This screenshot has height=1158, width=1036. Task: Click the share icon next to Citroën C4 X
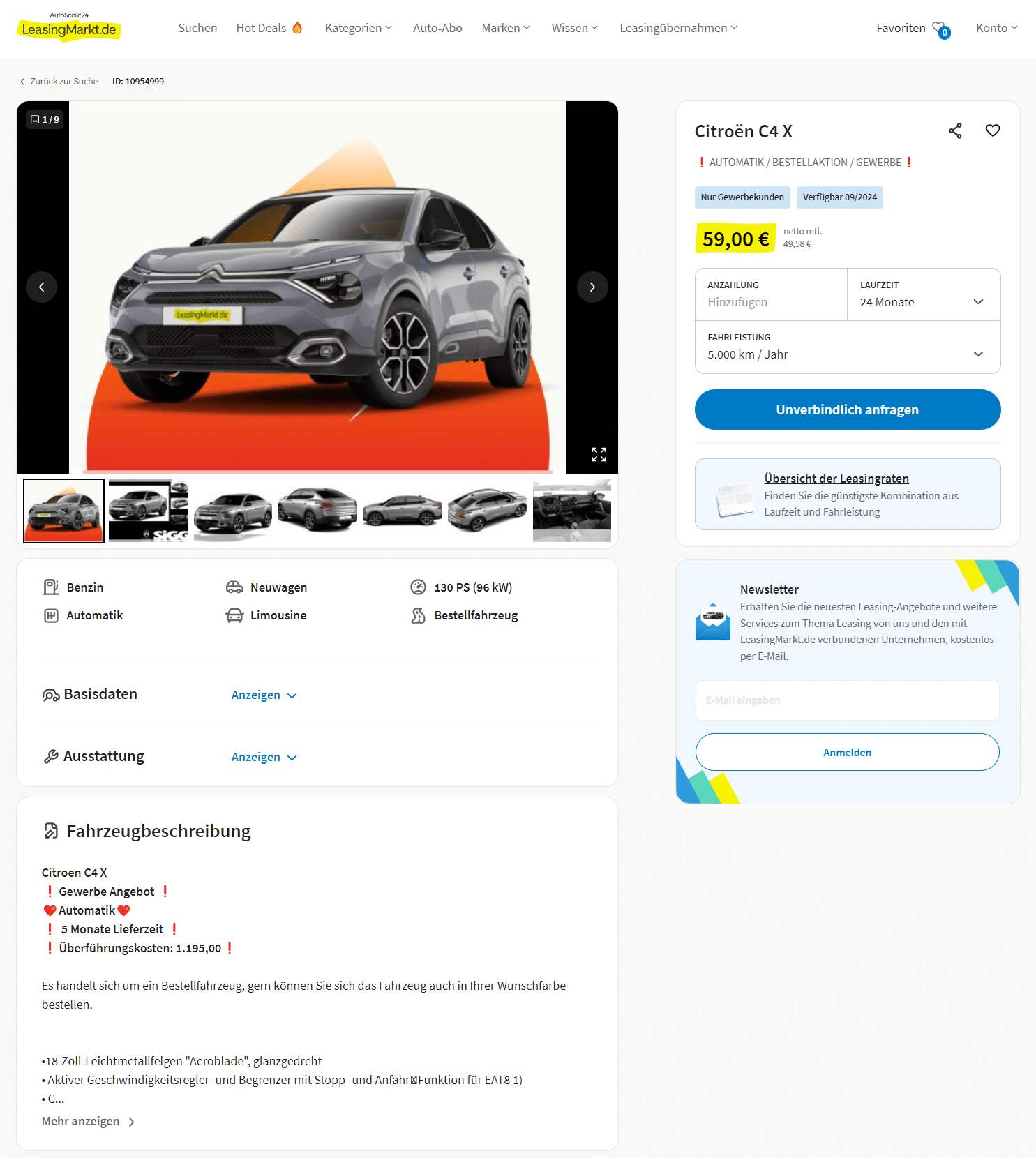[x=955, y=130]
